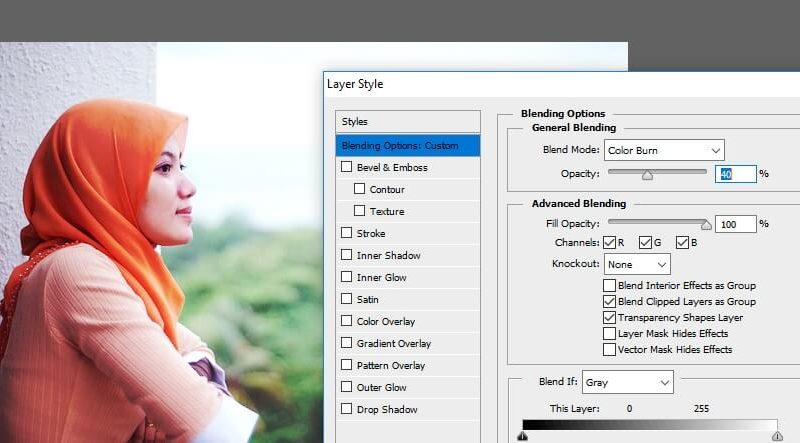Open the Bevel & Emboss settings label

392,167
